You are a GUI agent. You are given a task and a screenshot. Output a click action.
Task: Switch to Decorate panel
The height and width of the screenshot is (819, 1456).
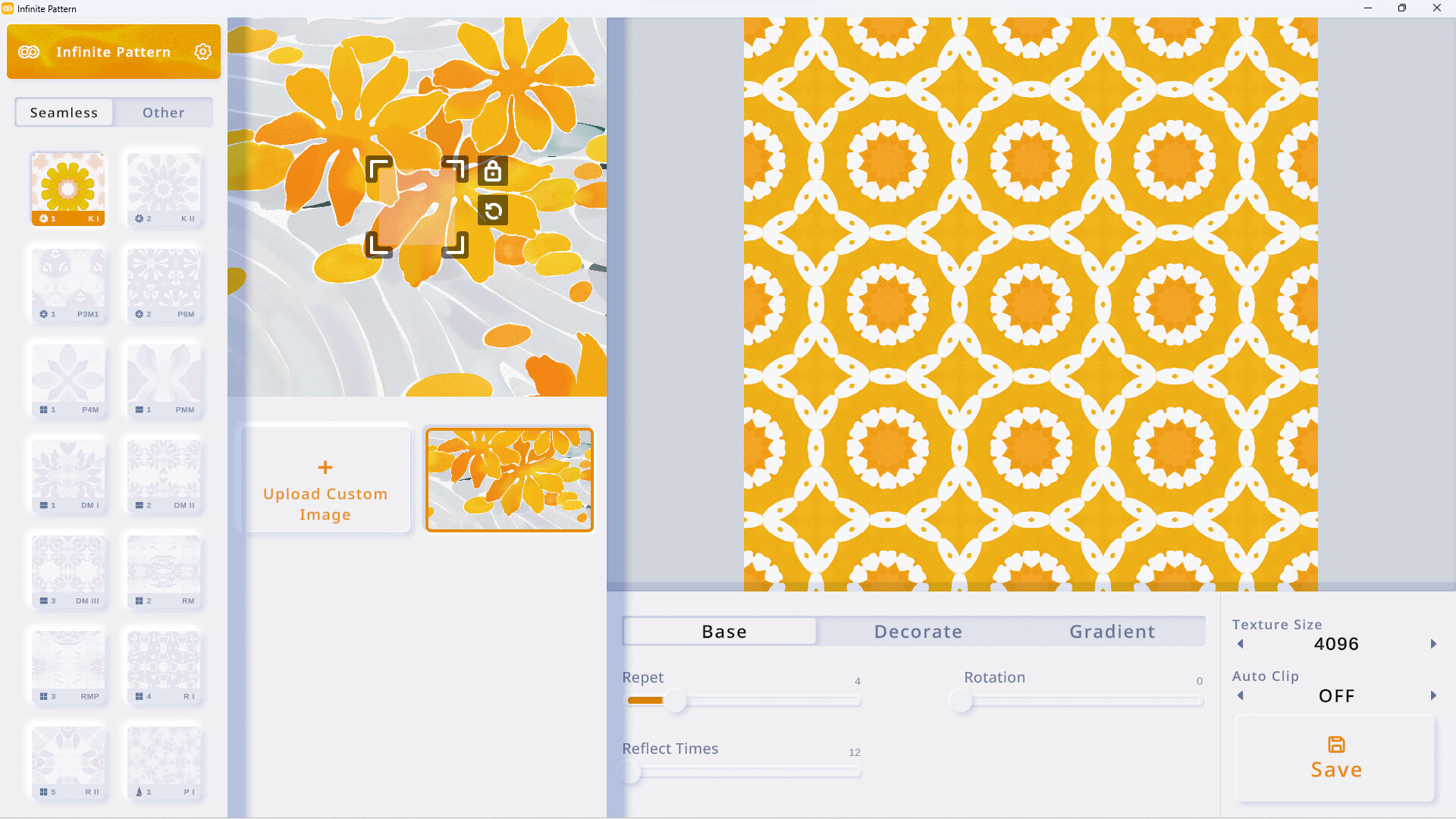(x=918, y=631)
